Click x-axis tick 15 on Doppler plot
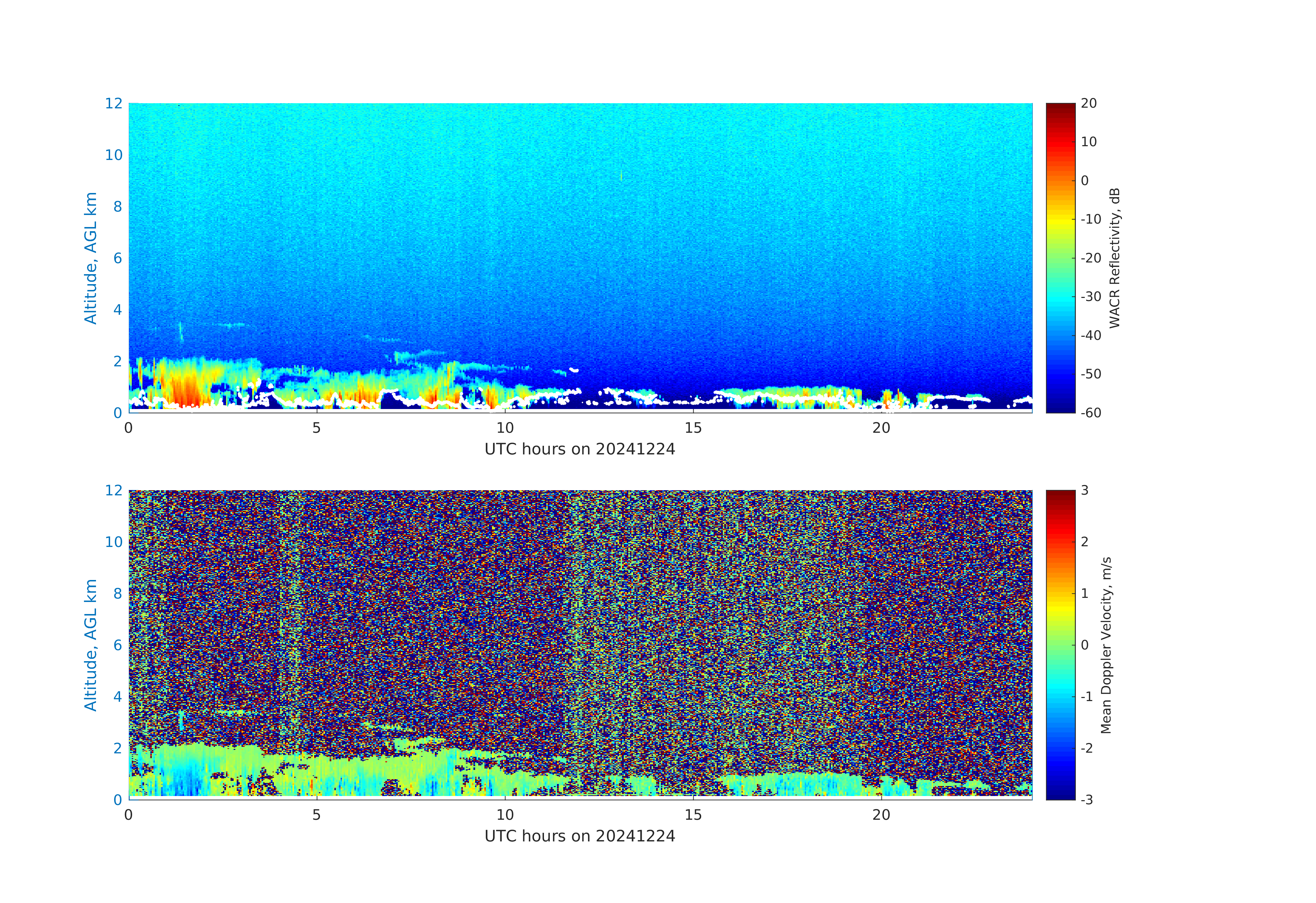Image resolution: width=1316 pixels, height=903 pixels. [x=693, y=815]
